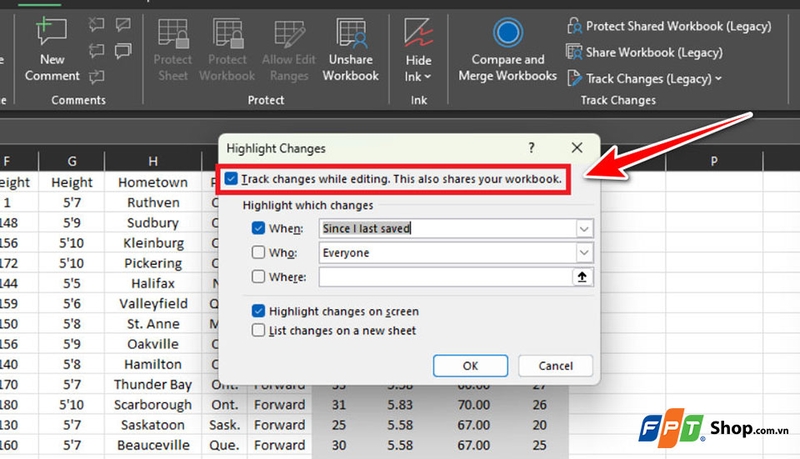Click the Saskatoon cell
This screenshot has height=459, width=800.
tap(153, 425)
